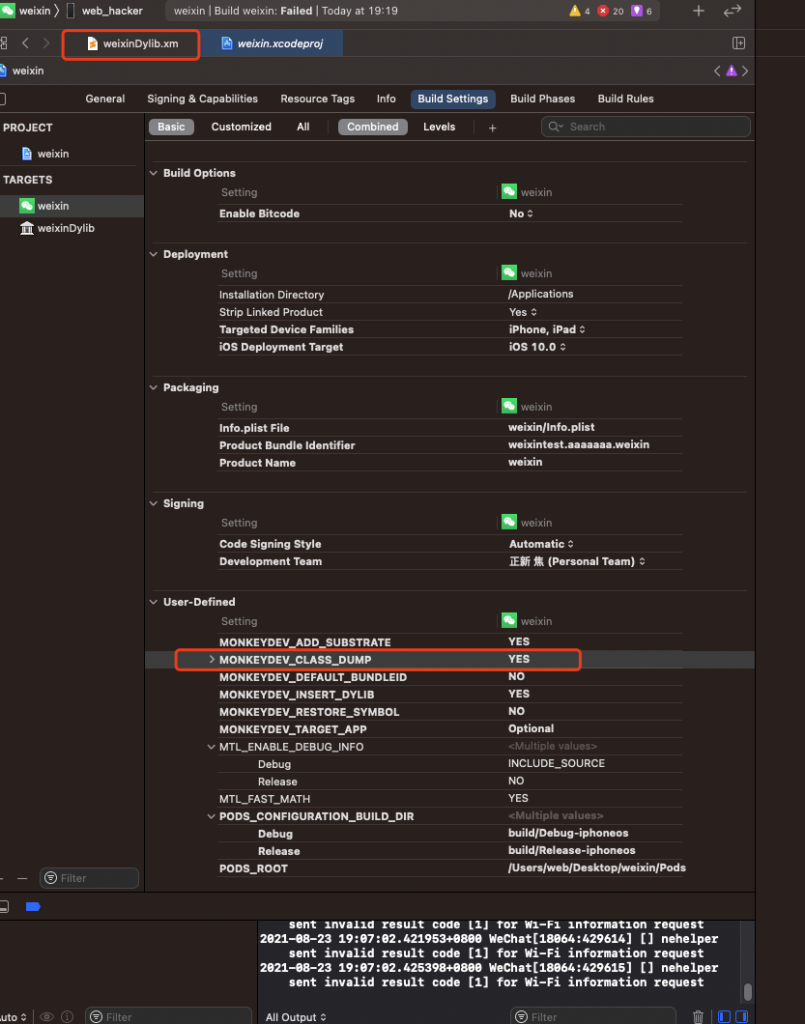The image size is (805, 1024).
Task: Open the iOS Deployment Target dropdown
Action: point(537,347)
